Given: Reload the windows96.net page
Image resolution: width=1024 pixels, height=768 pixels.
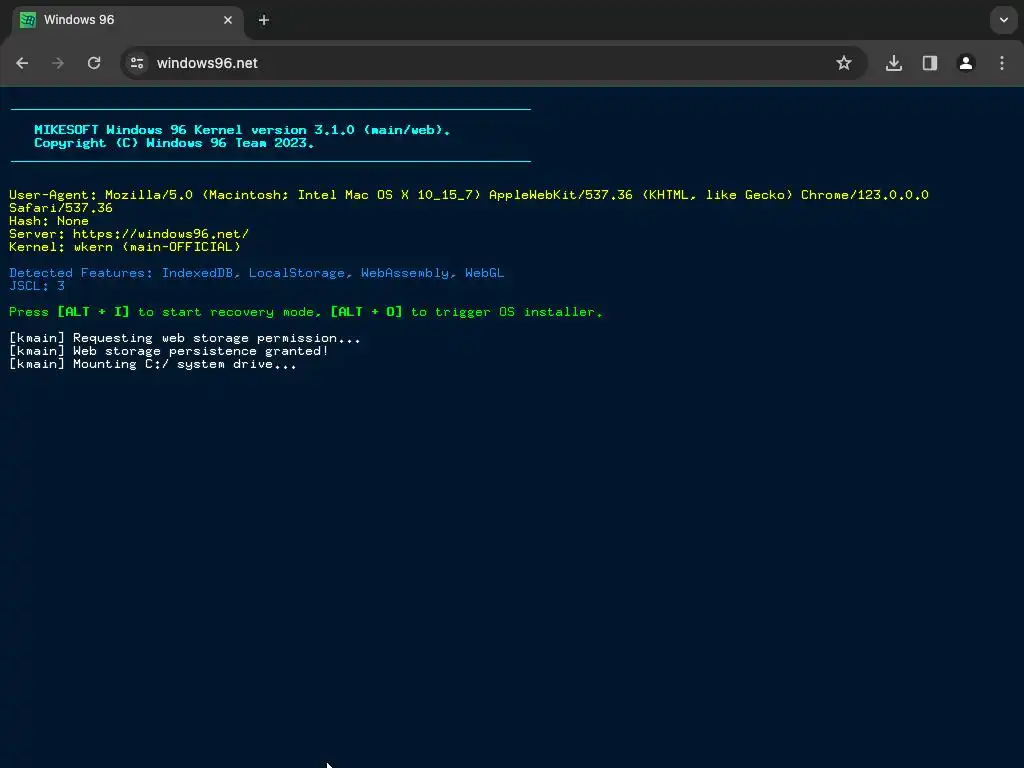Looking at the screenshot, I should (x=94, y=63).
